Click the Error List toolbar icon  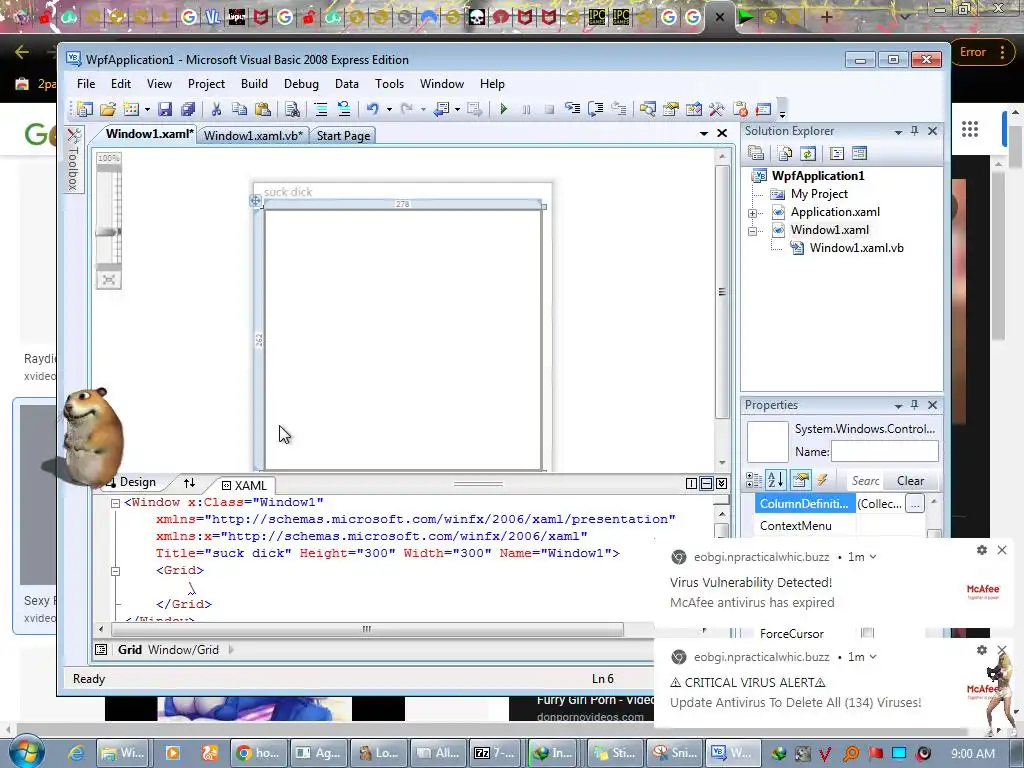(x=740, y=109)
